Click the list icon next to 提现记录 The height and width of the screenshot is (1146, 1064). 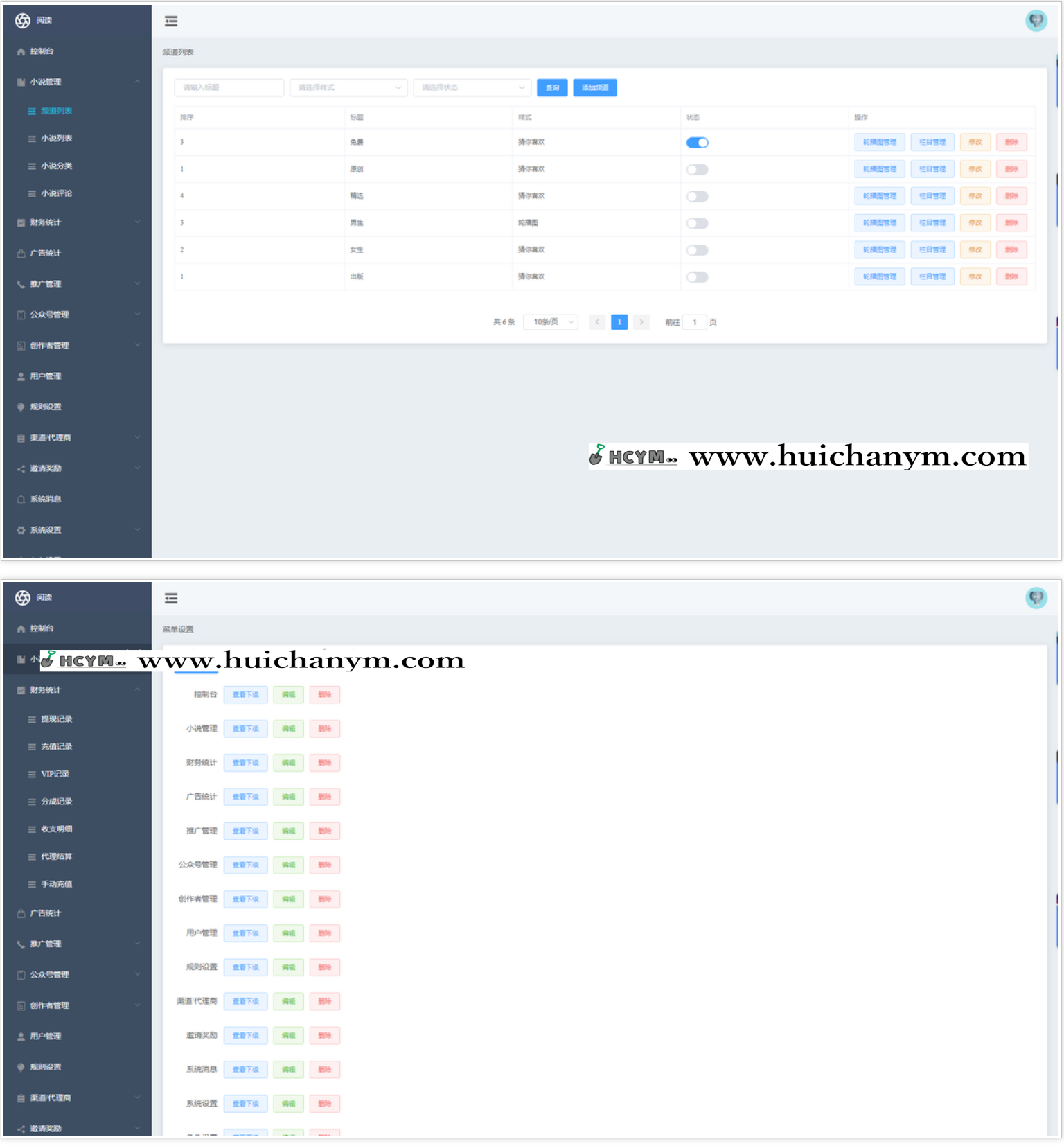tap(32, 719)
